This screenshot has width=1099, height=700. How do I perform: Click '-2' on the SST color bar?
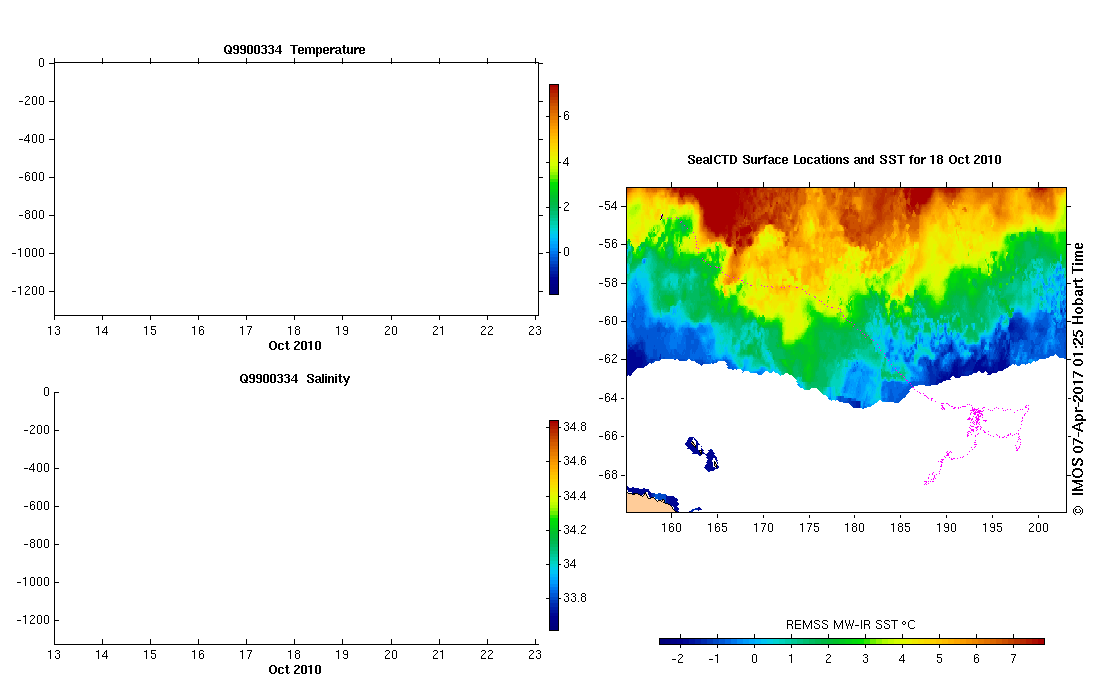click(677, 659)
